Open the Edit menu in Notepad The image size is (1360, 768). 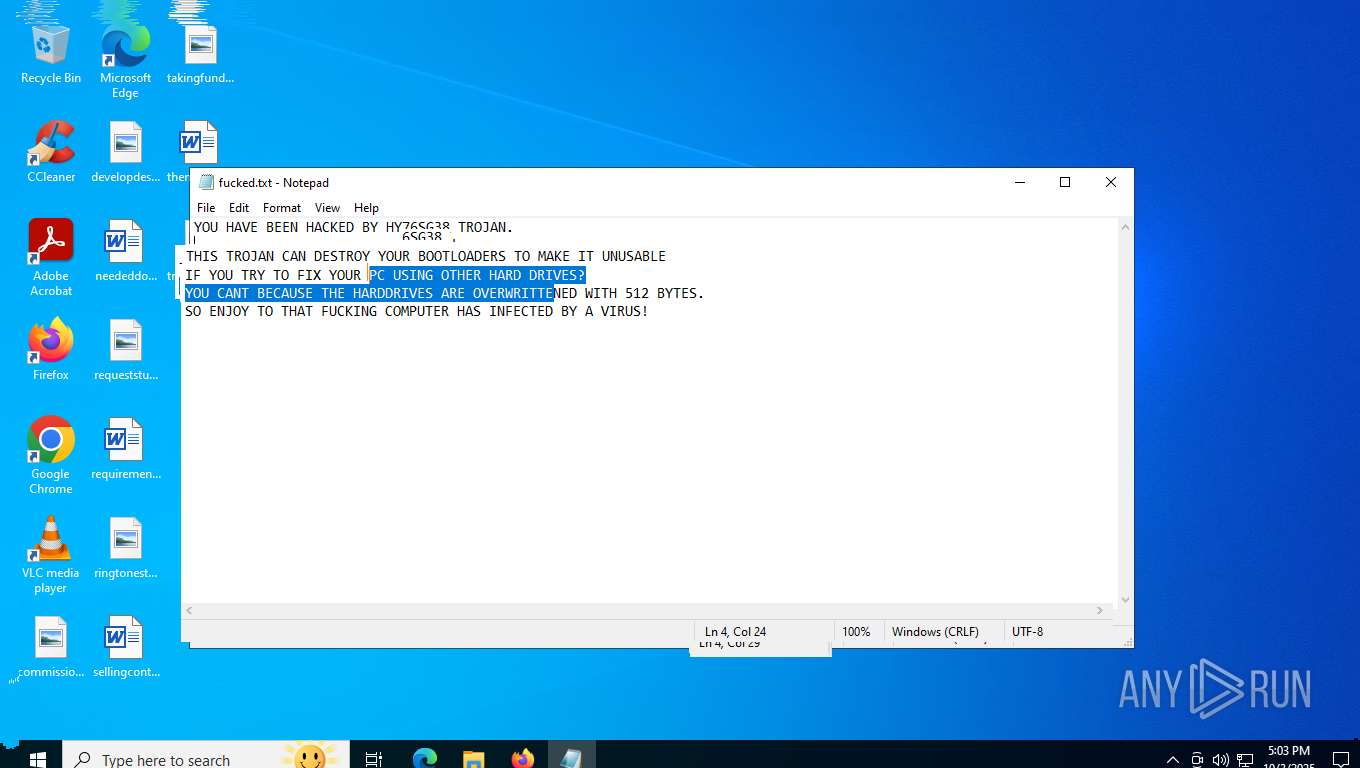click(x=239, y=207)
